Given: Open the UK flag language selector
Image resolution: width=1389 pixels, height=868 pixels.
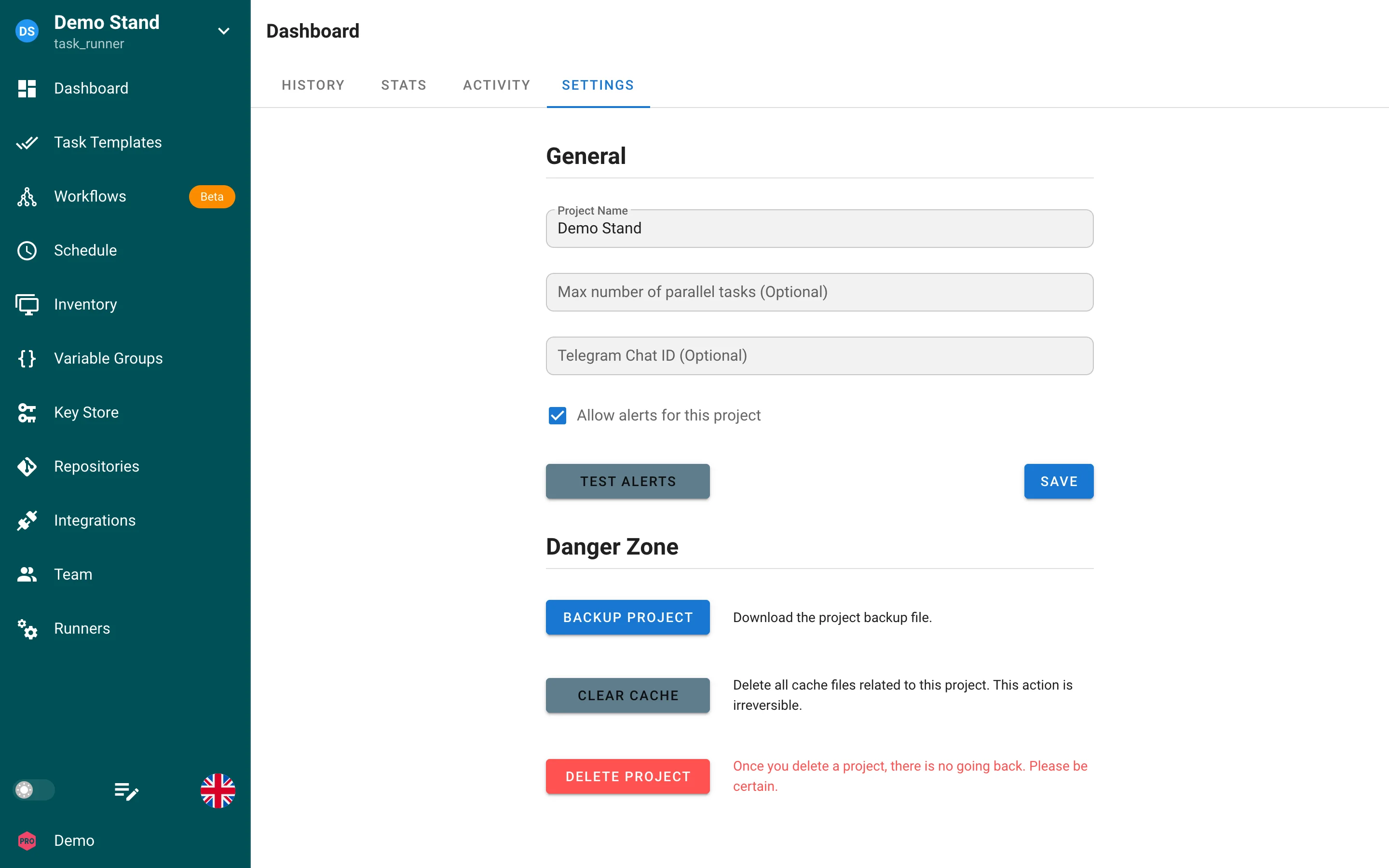Looking at the screenshot, I should click(x=218, y=790).
